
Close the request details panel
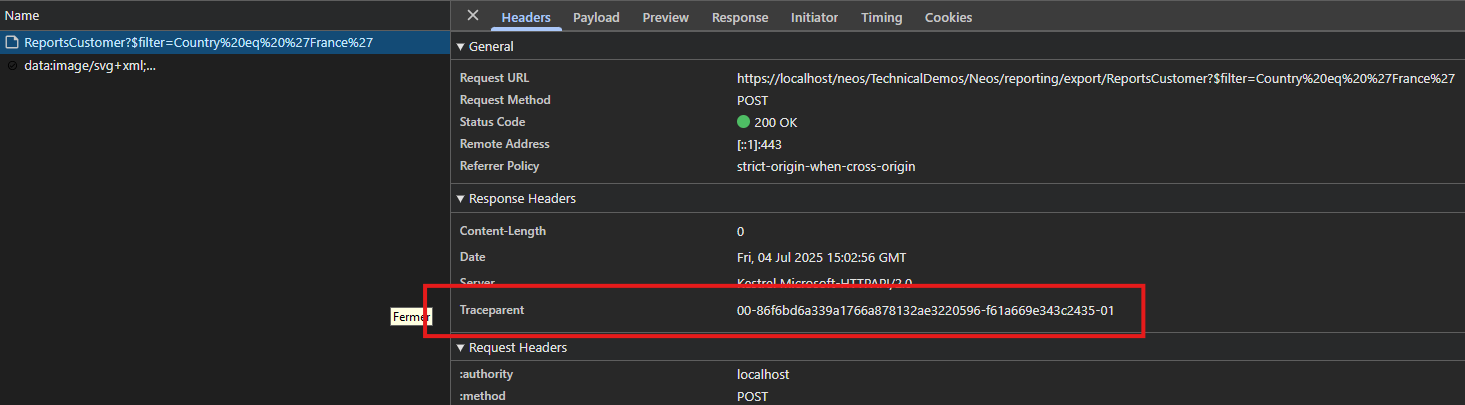pos(473,16)
